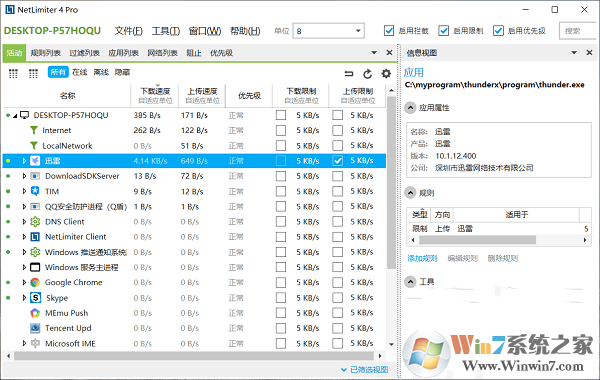Click the 已筛选视图 link
The height and width of the screenshot is (380, 600).
pyautogui.click(x=369, y=369)
